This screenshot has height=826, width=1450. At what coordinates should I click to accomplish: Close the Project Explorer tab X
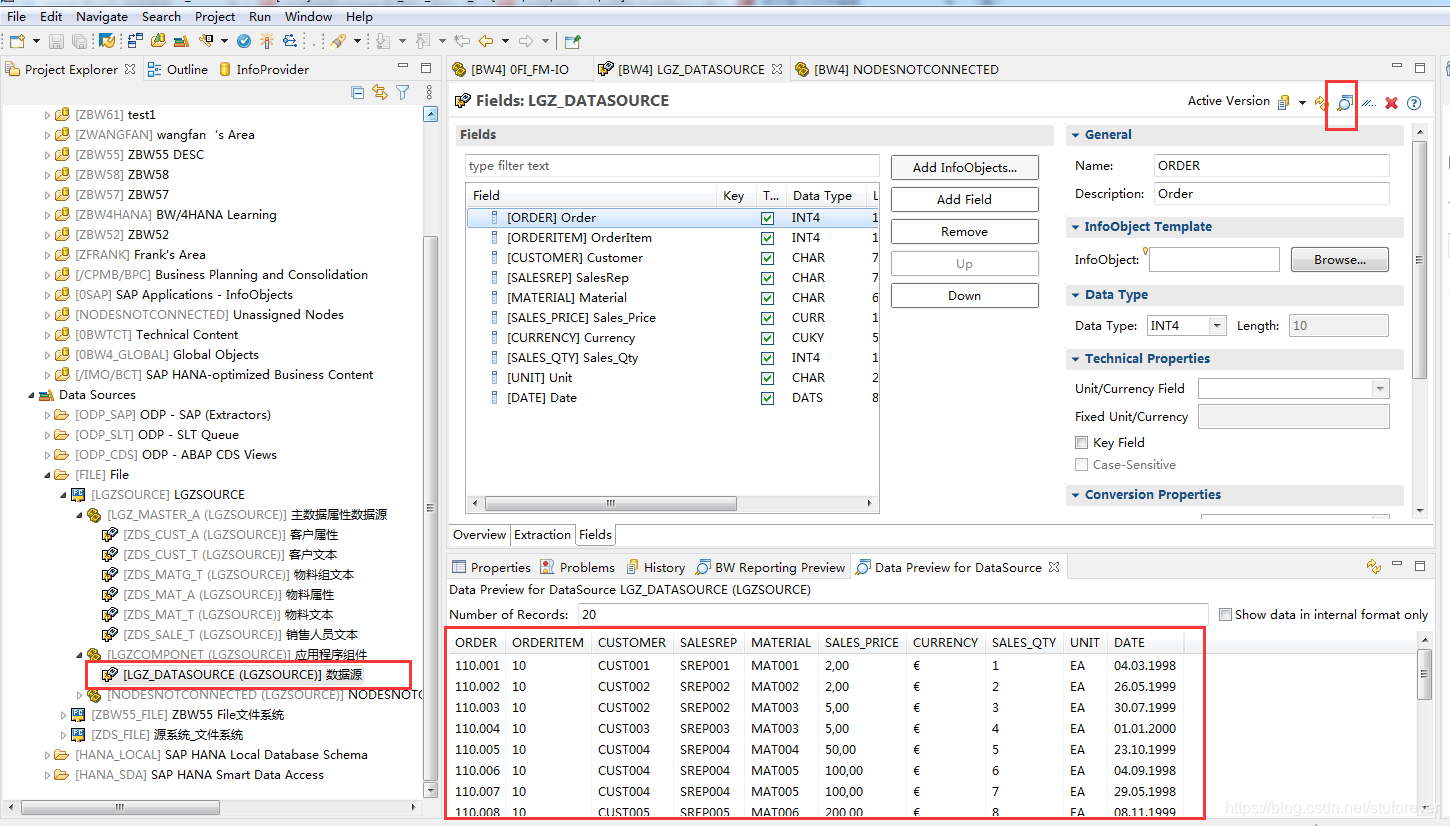tap(130, 69)
